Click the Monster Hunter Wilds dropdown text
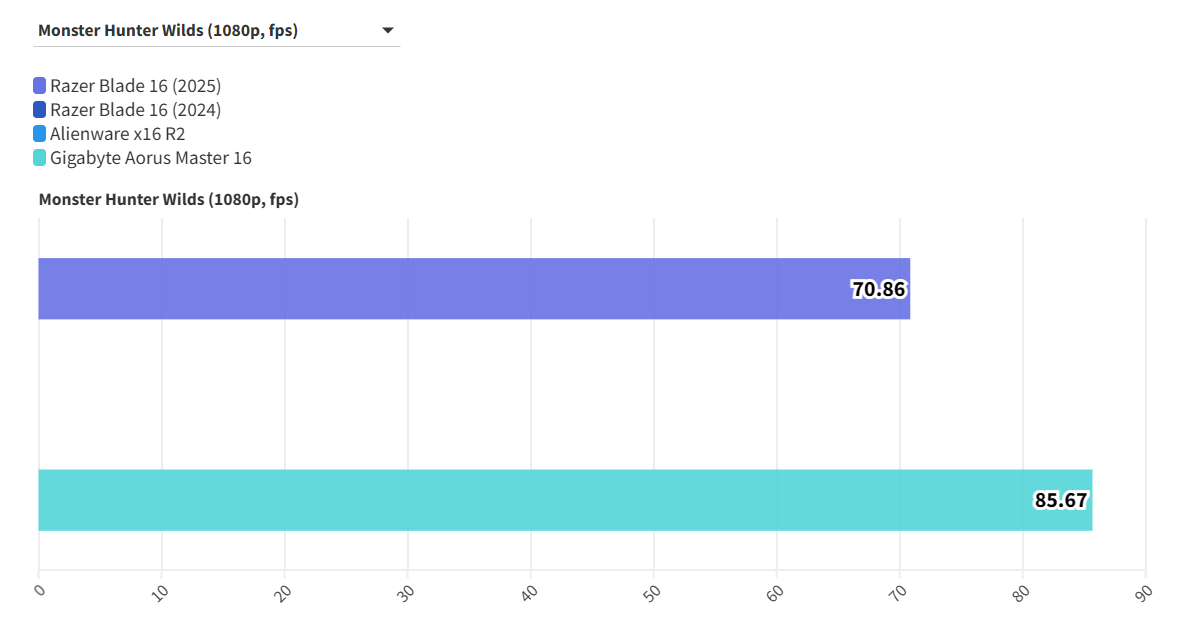Image resolution: width=1187 pixels, height=617 pixels. pyautogui.click(x=168, y=31)
